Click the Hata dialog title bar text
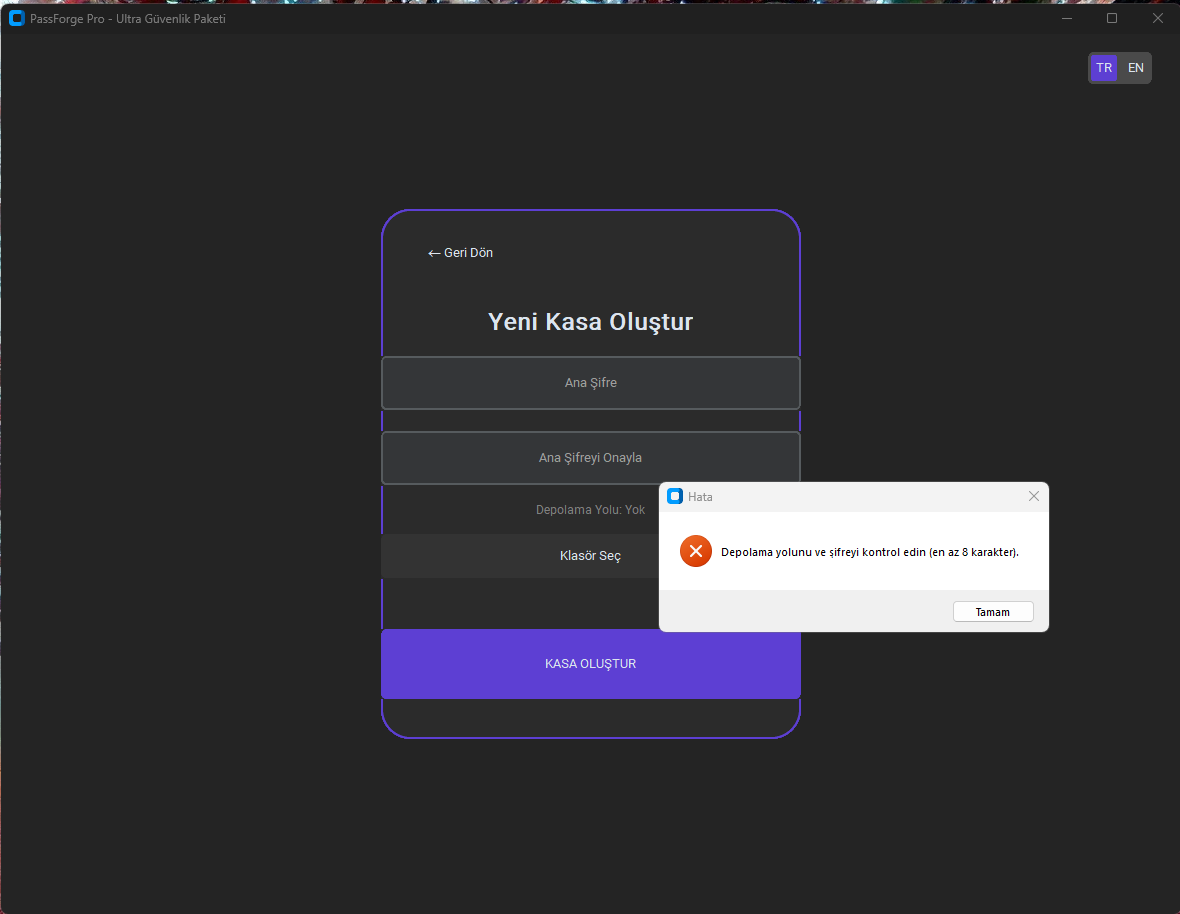 [700, 497]
